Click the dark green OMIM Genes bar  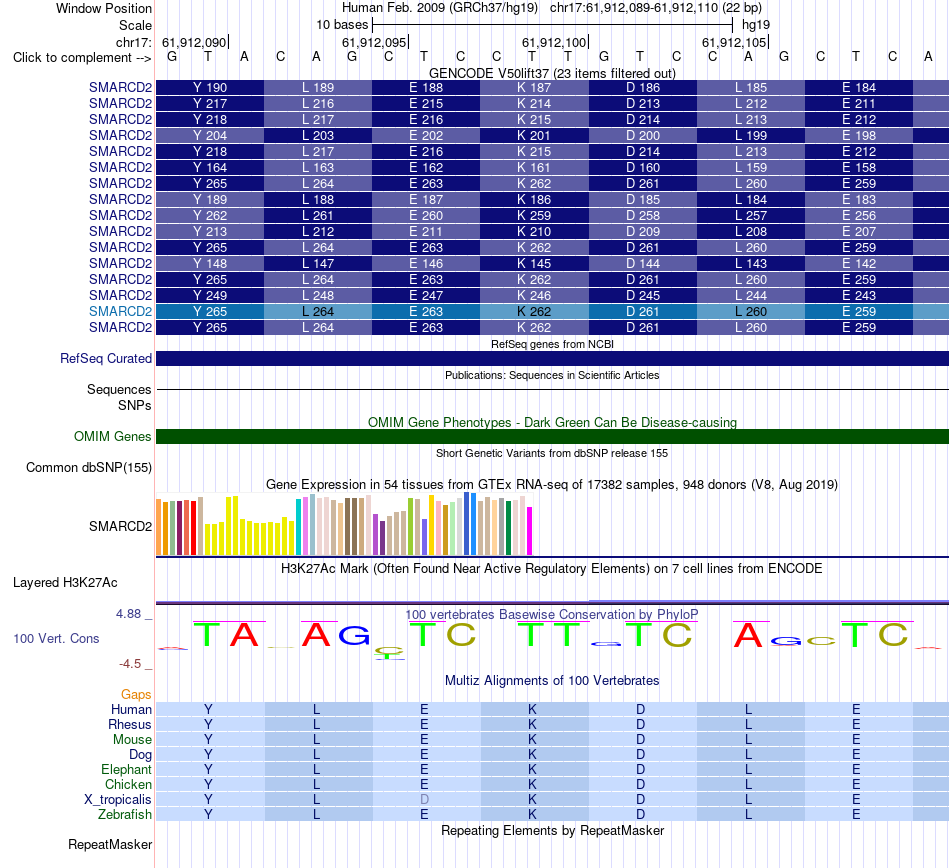(x=552, y=437)
